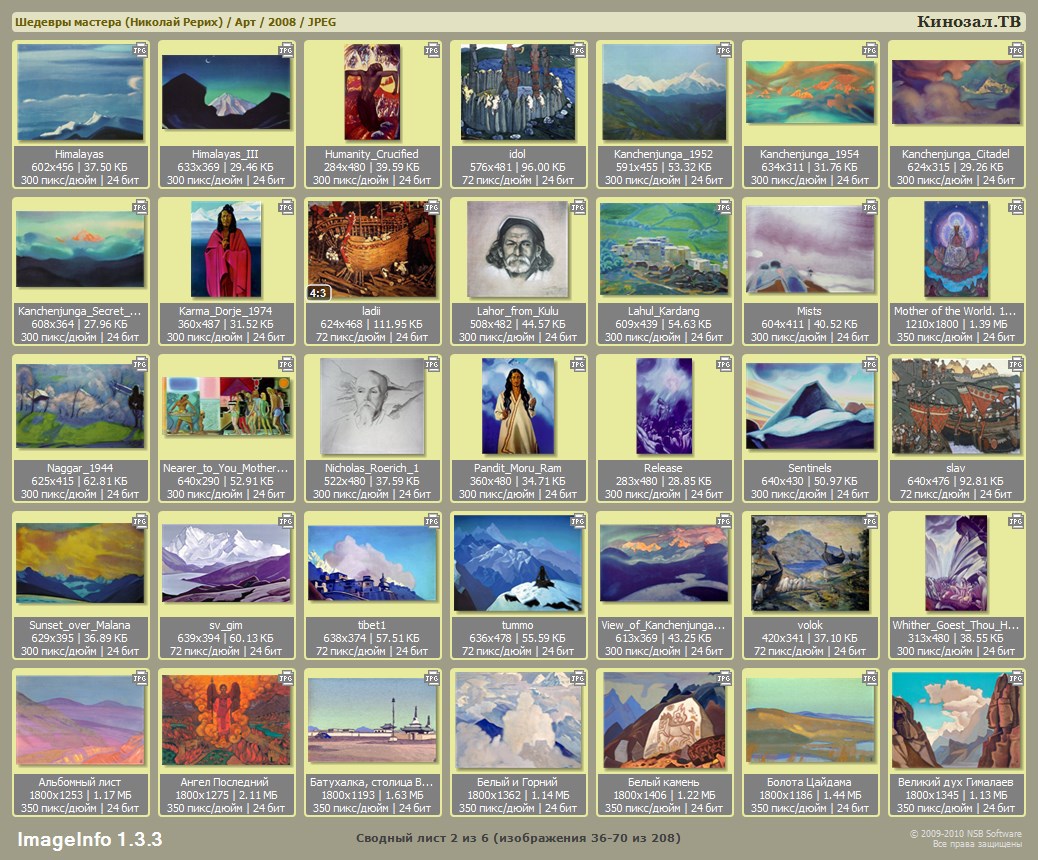The image size is (1038, 860).
Task: Select the idol painting thumbnail
Action: (518, 92)
